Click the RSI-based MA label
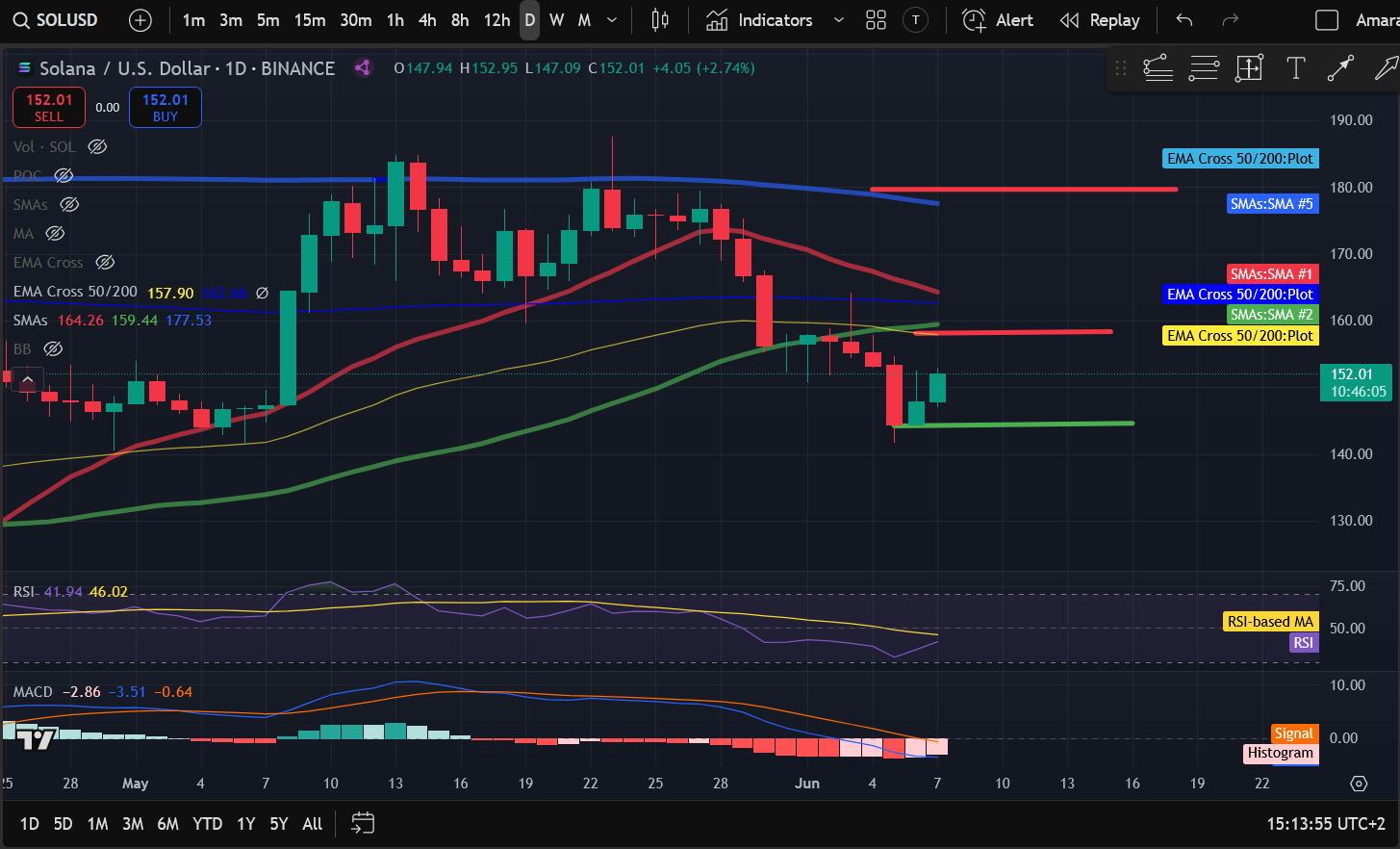 pos(1271,622)
